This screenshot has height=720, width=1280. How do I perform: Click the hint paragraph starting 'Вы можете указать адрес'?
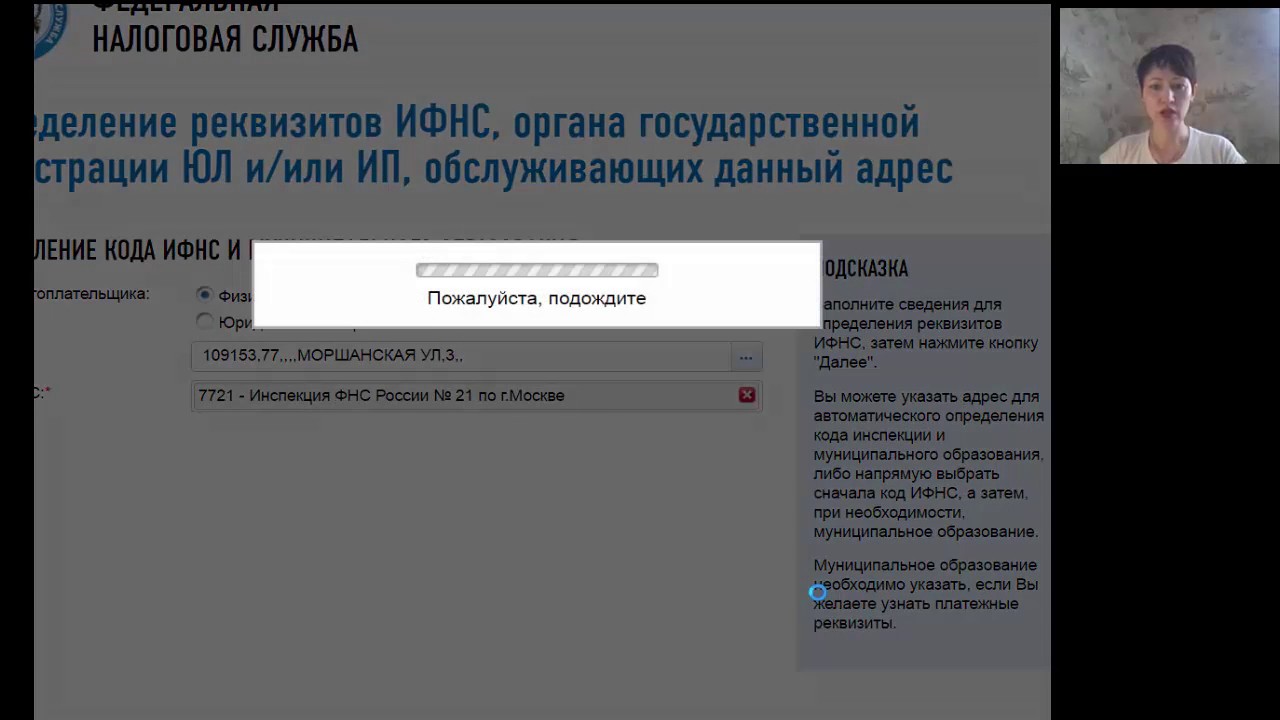pyautogui.click(x=928, y=464)
